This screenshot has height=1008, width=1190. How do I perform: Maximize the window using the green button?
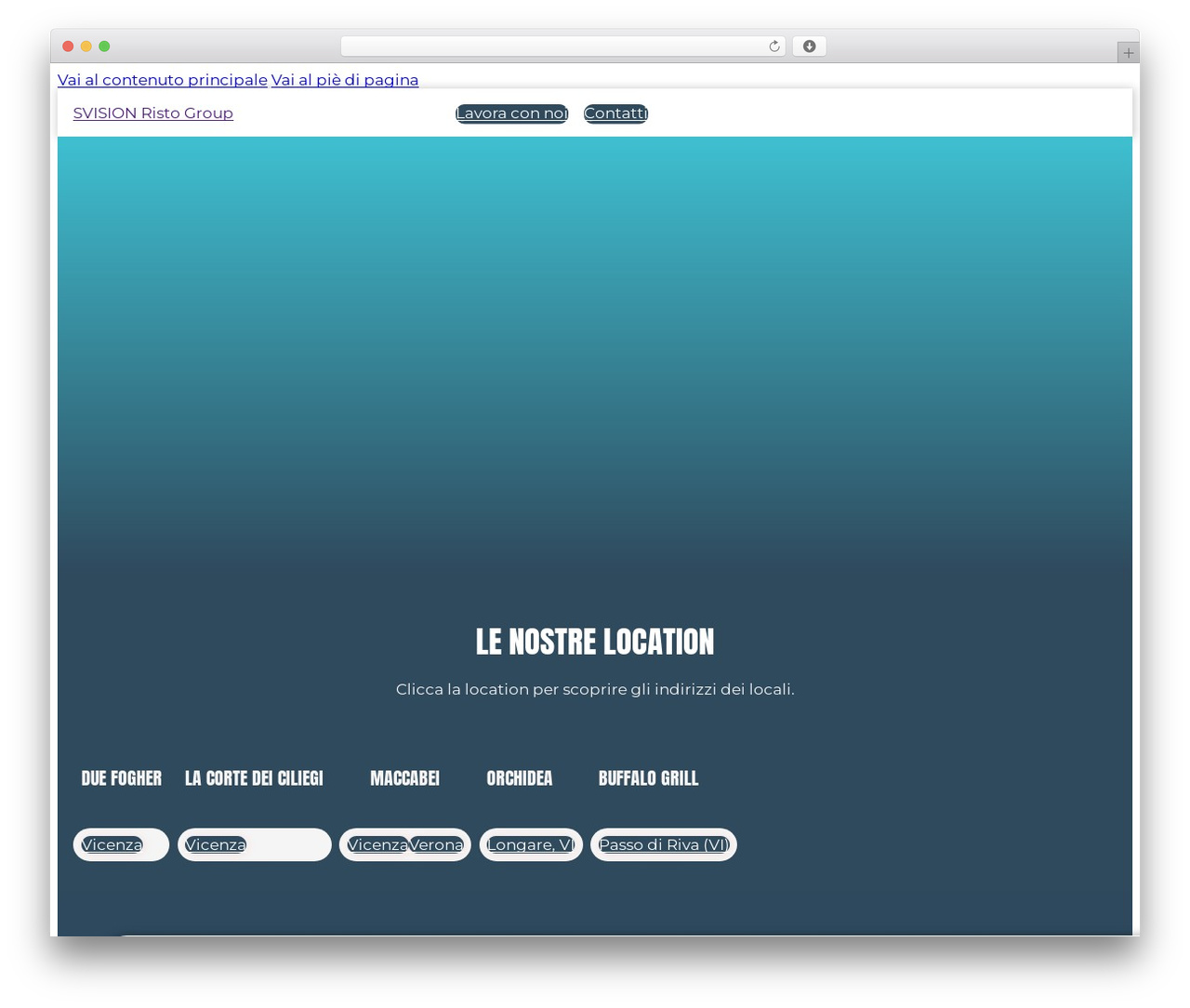(x=104, y=46)
